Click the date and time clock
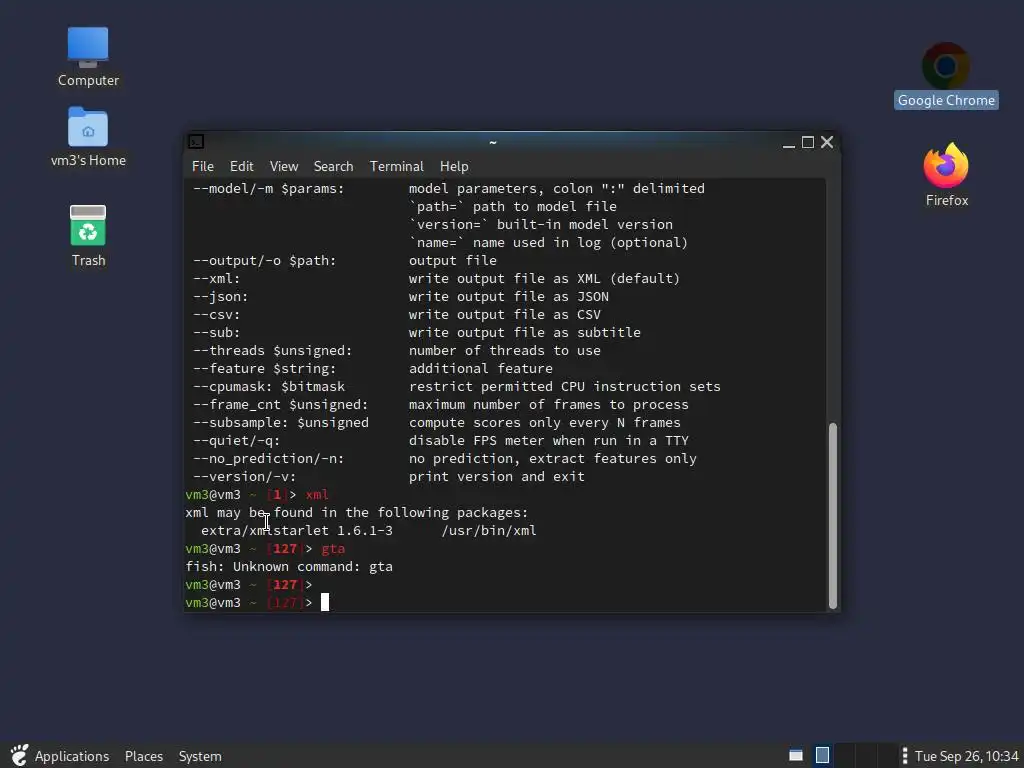The height and width of the screenshot is (768, 1024). click(x=967, y=756)
